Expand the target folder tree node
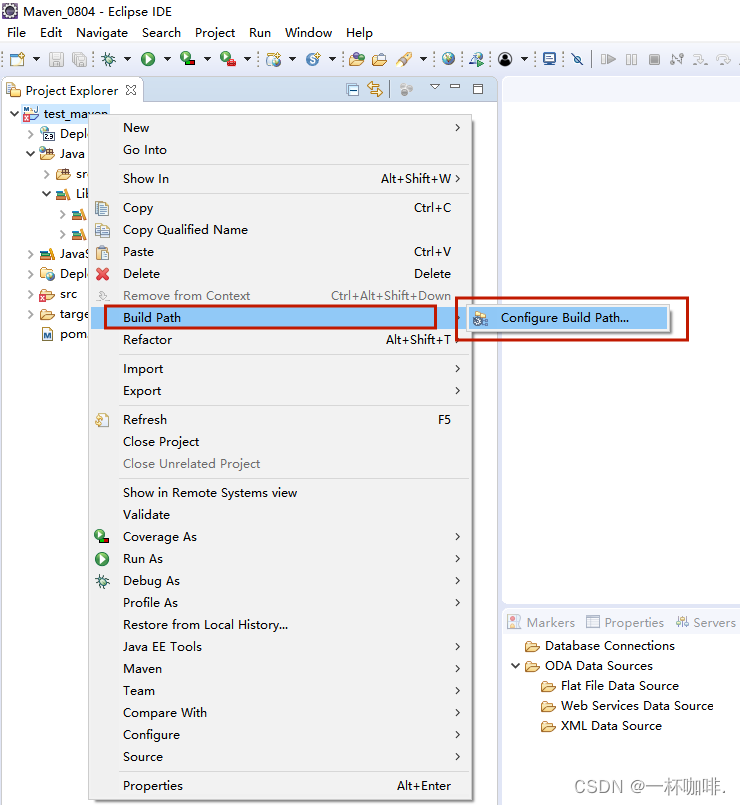740x805 pixels. [30, 314]
